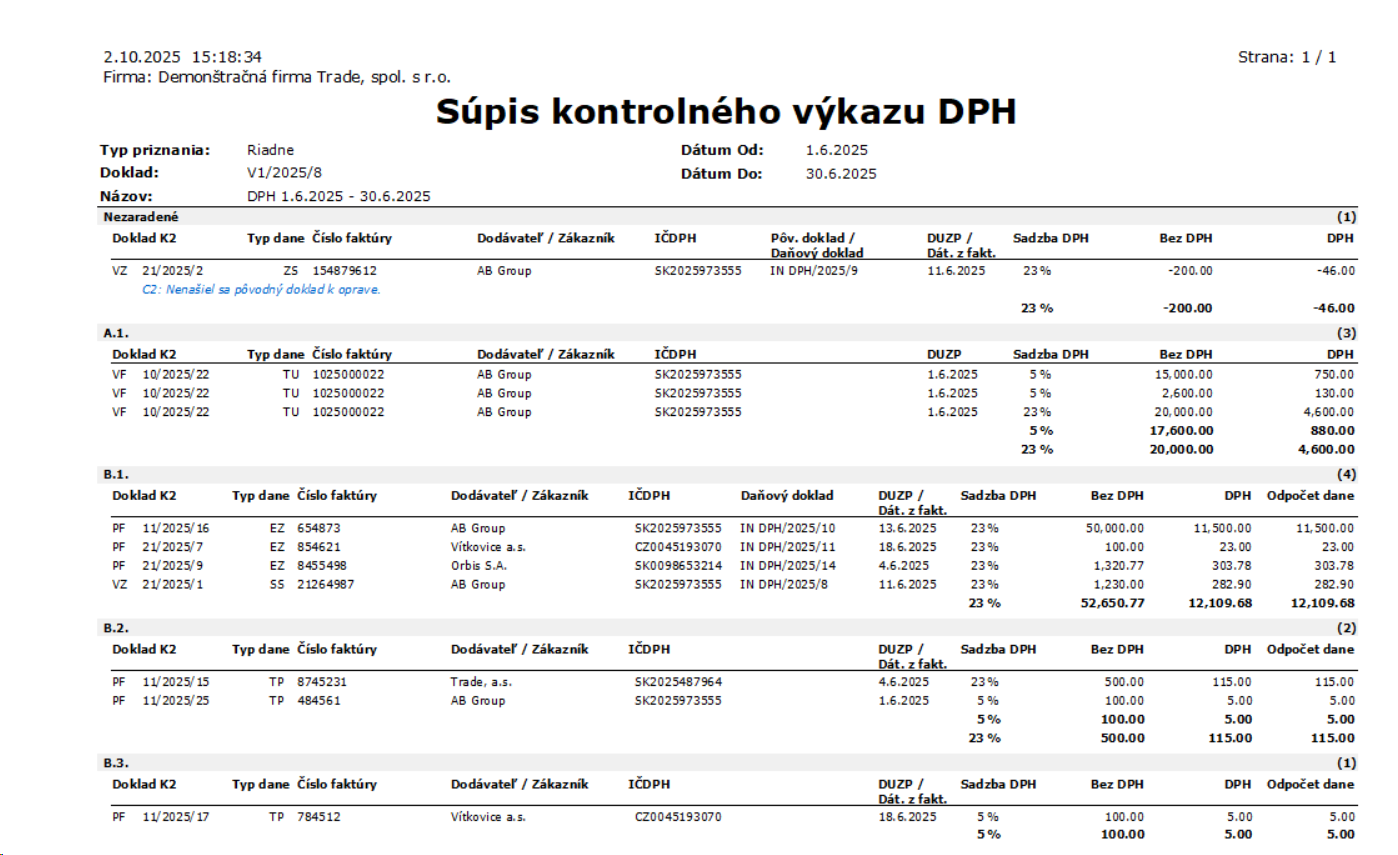
Task: Click the supplier name "Orbis S.A."
Action: click(479, 566)
